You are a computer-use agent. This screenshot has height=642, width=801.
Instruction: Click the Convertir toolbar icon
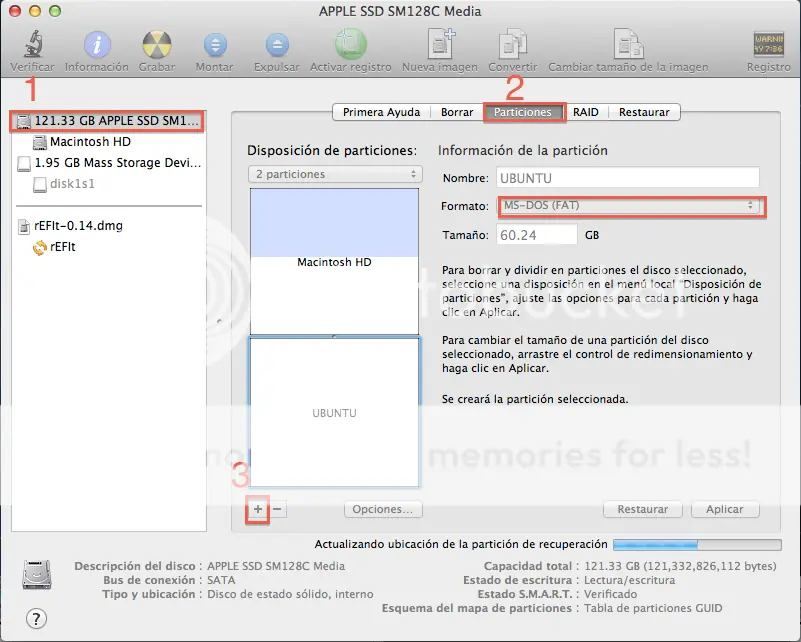coord(512,44)
